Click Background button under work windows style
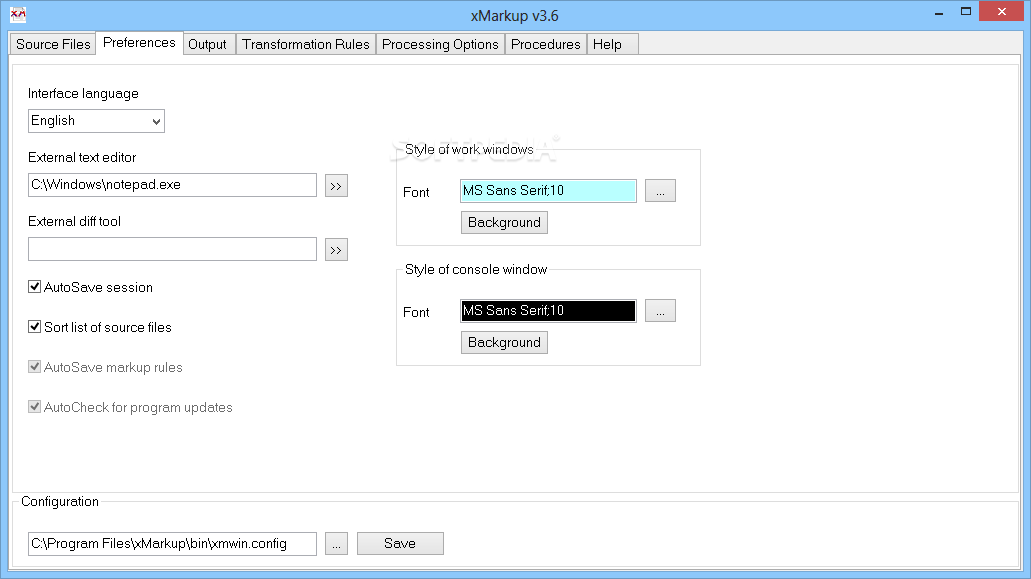 [504, 222]
